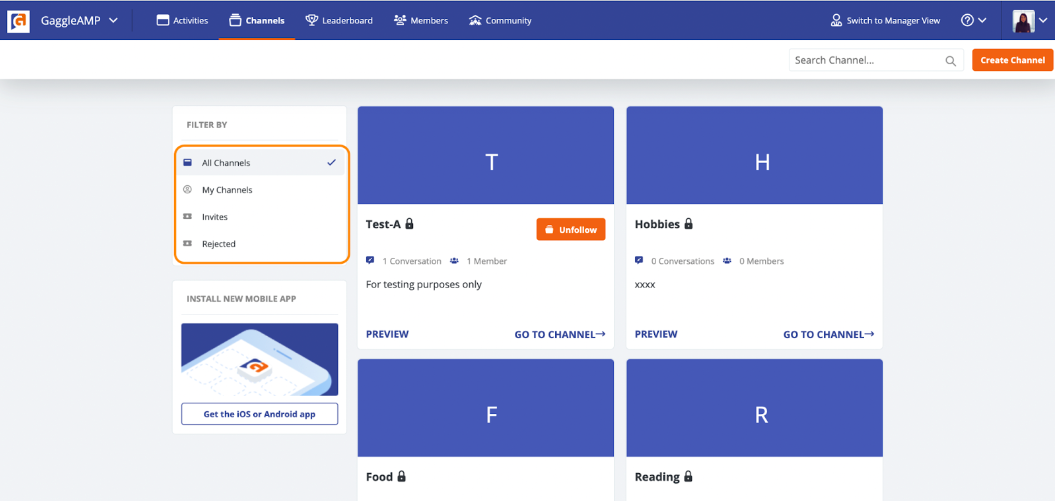Click the Leaderboard trophy icon
The image size is (1057, 504).
(311, 20)
